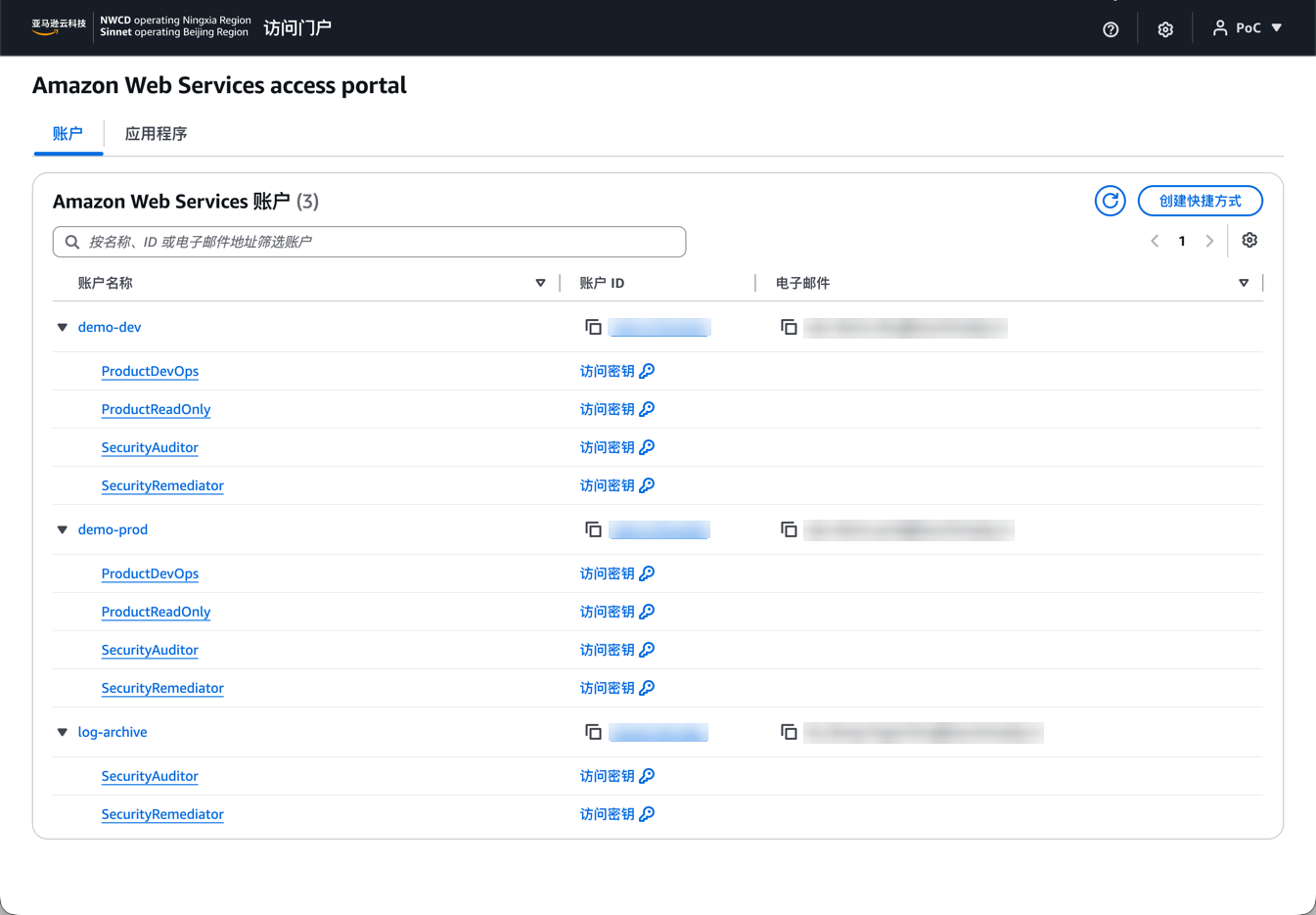This screenshot has height=915, width=1316.
Task: Open the PoC user menu
Action: pyautogui.click(x=1248, y=28)
